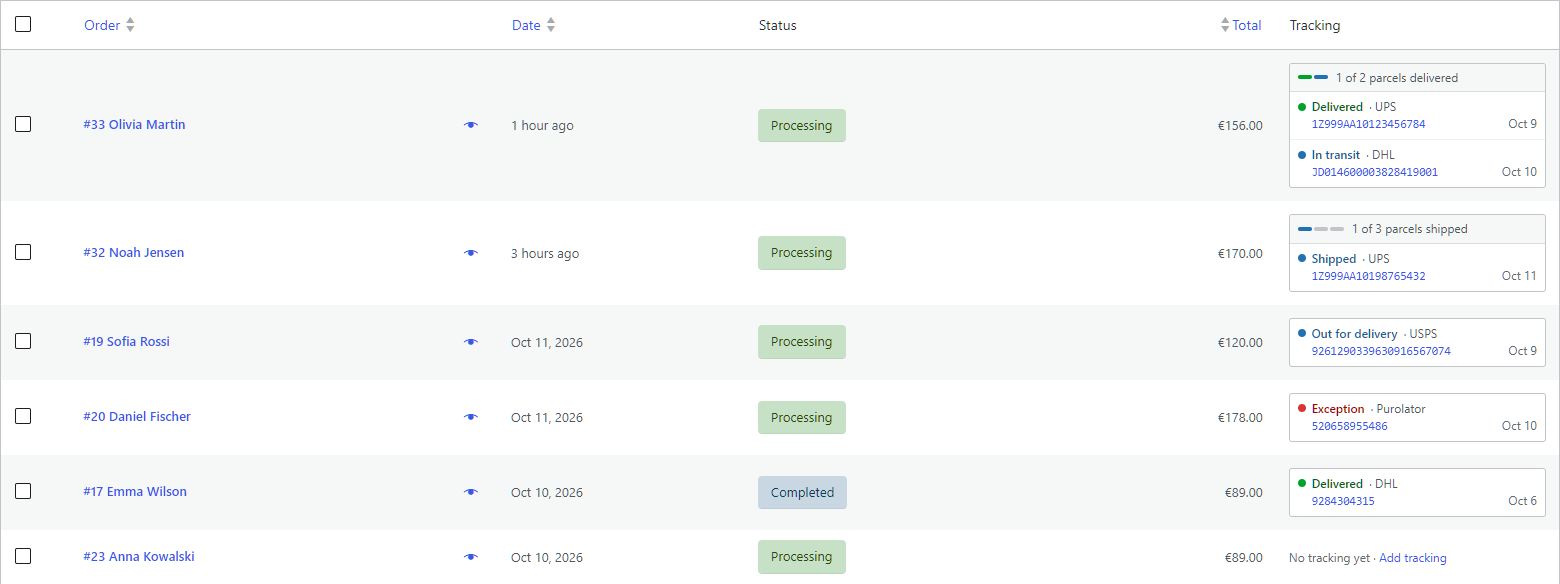Select checkbox for order #33 Olivia Martin
Image resolution: width=1560 pixels, height=584 pixels.
[23, 124]
